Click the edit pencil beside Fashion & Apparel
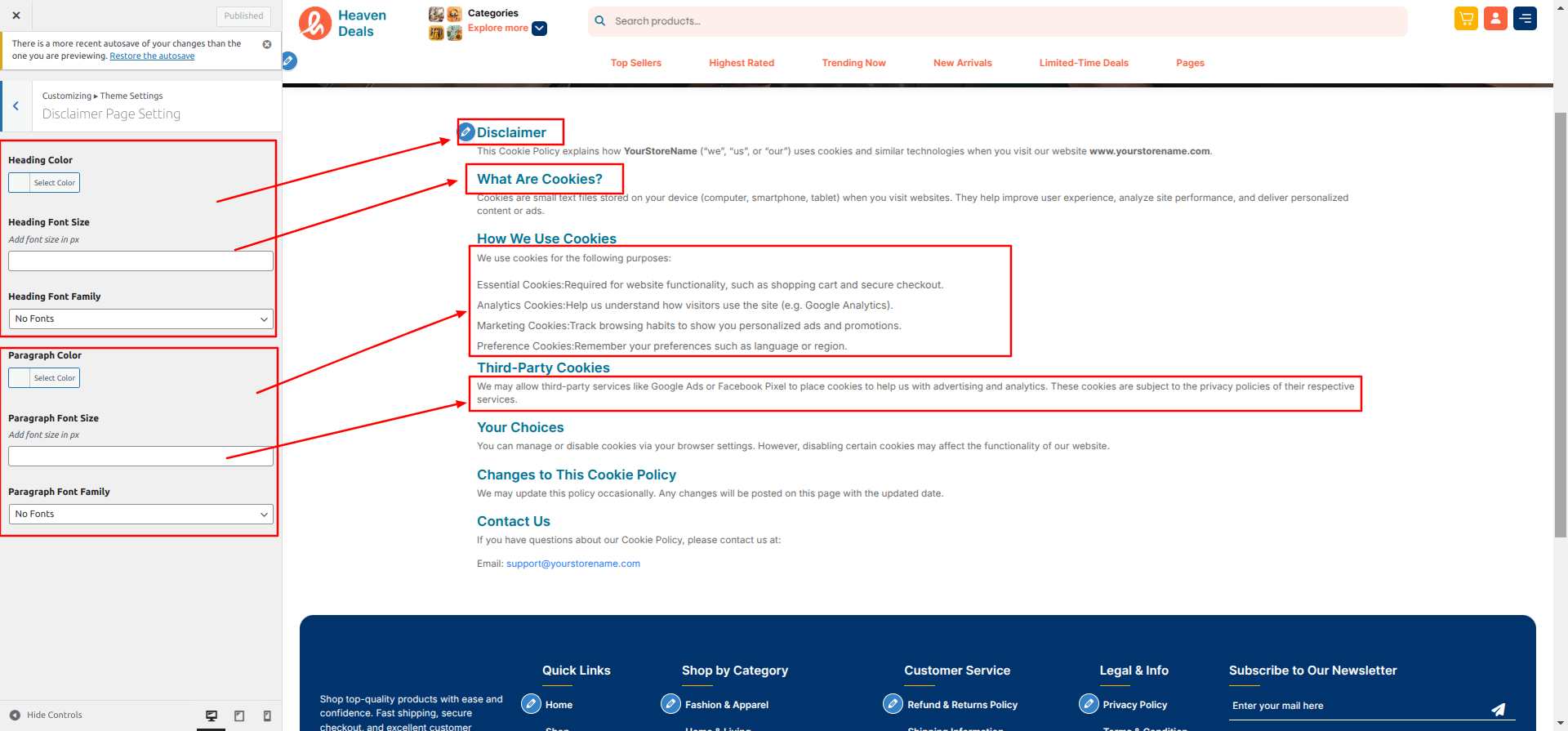Image resolution: width=1568 pixels, height=731 pixels. [x=670, y=703]
